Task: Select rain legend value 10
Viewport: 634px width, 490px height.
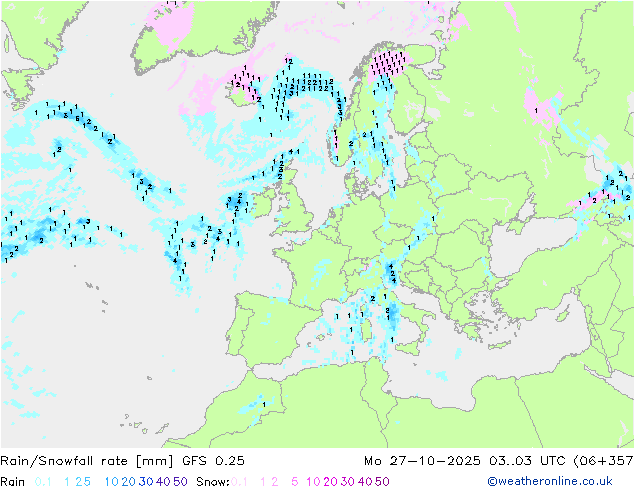Action: [111, 482]
